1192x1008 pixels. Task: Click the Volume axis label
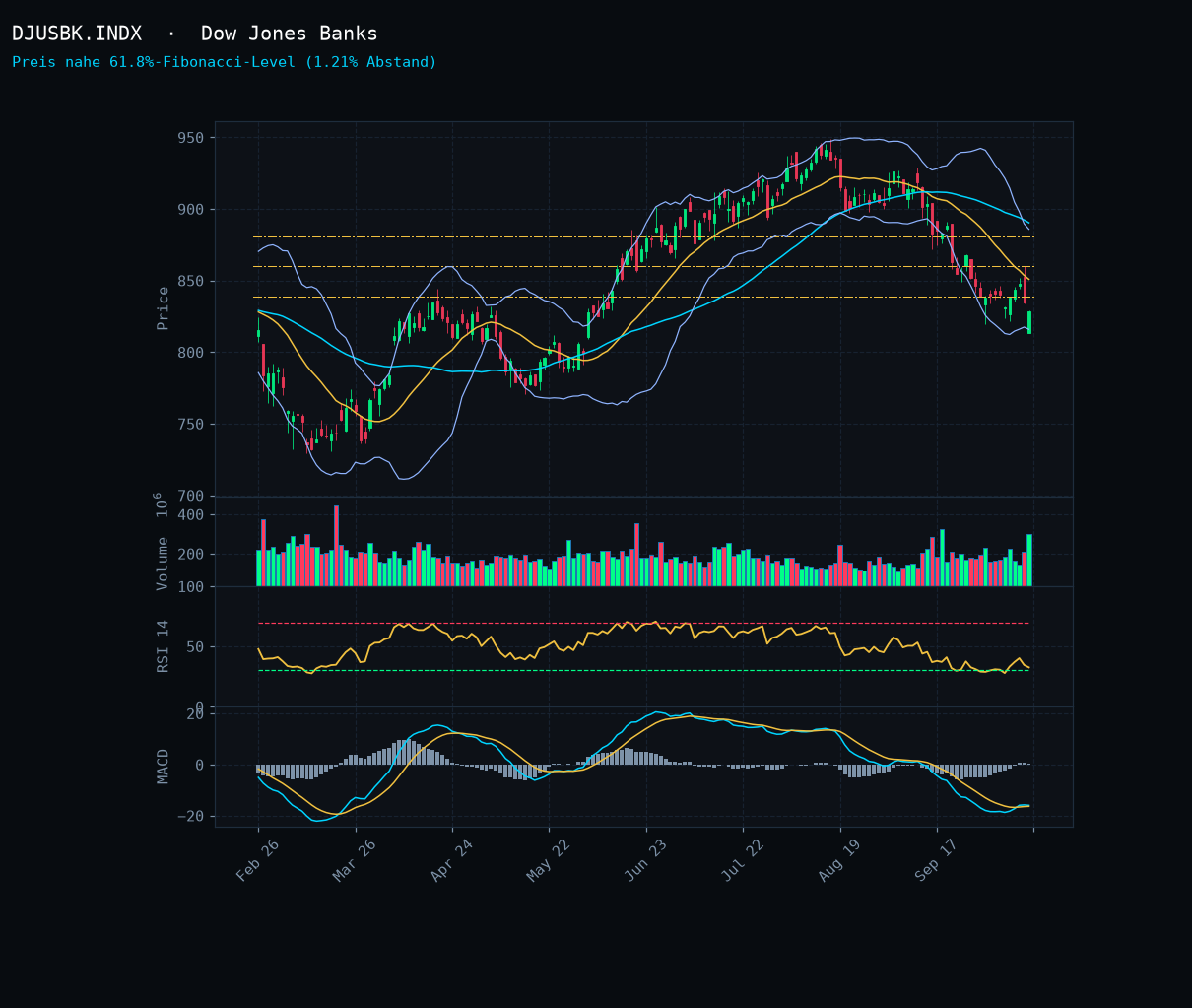pyautogui.click(x=164, y=564)
